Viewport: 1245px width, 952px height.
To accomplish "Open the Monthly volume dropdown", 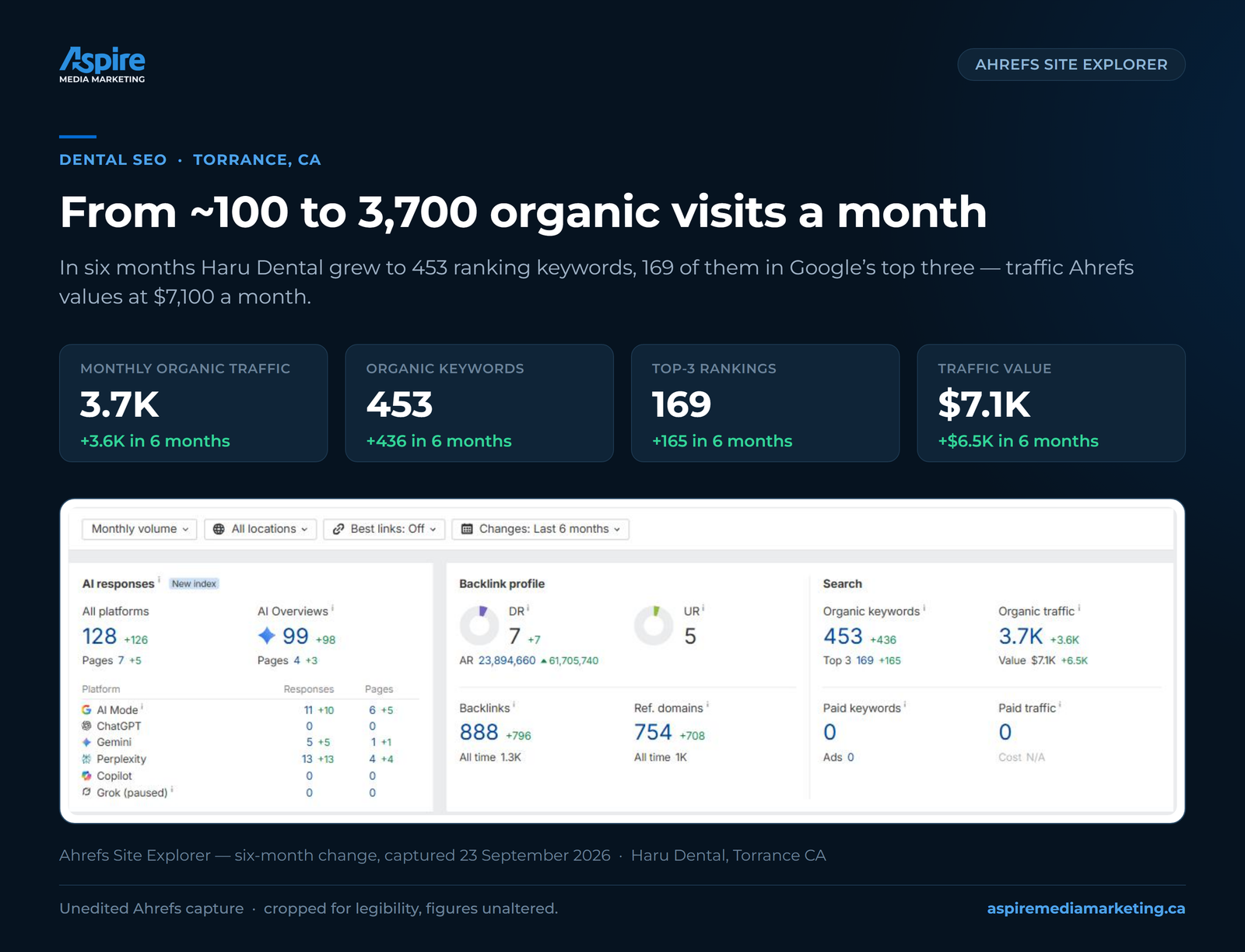I will pyautogui.click(x=139, y=529).
